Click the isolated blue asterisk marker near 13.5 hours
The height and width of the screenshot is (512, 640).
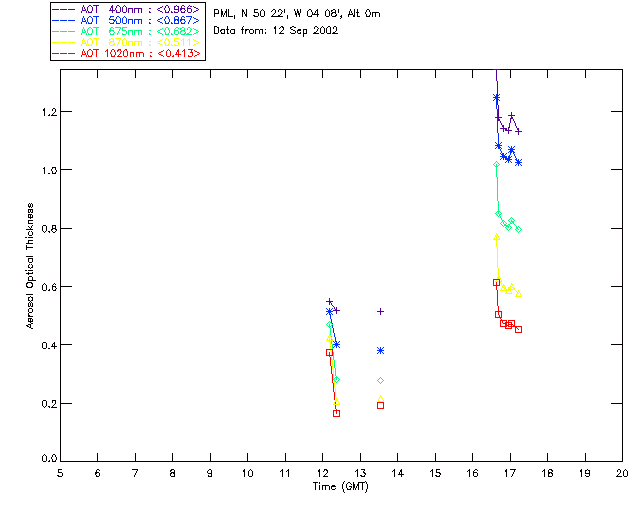(x=380, y=351)
